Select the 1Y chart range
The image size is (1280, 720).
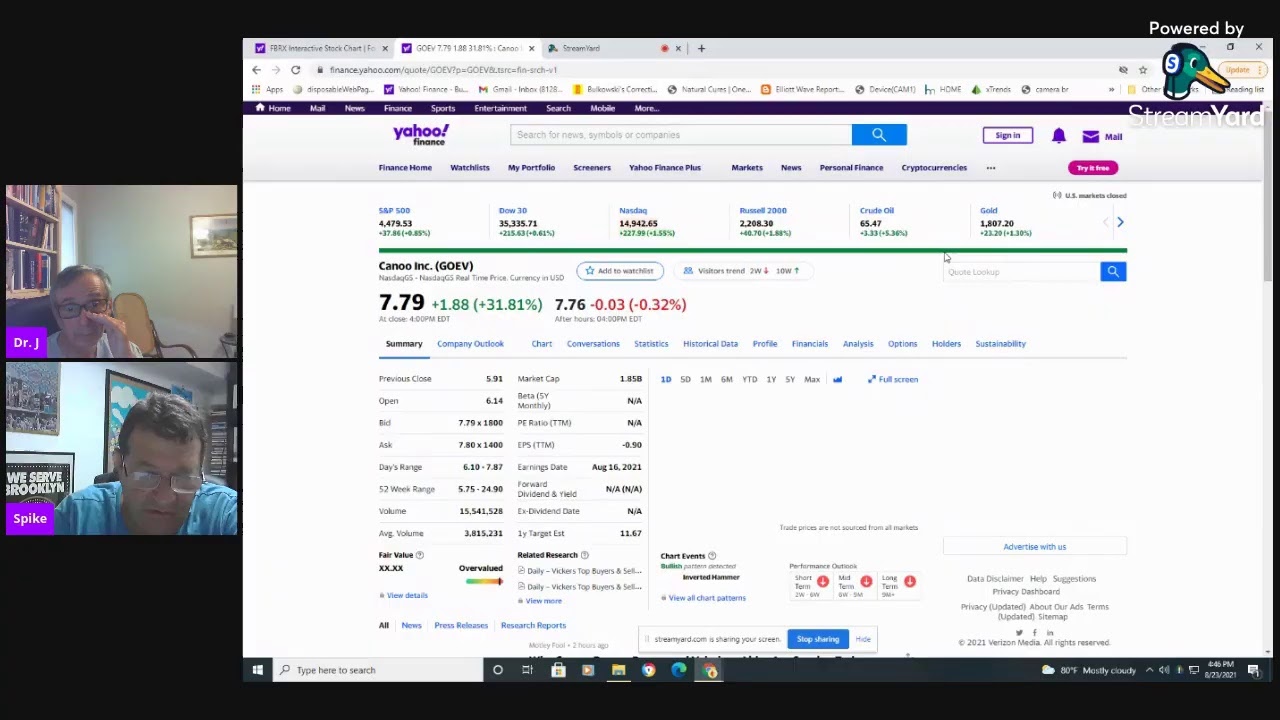click(x=771, y=379)
